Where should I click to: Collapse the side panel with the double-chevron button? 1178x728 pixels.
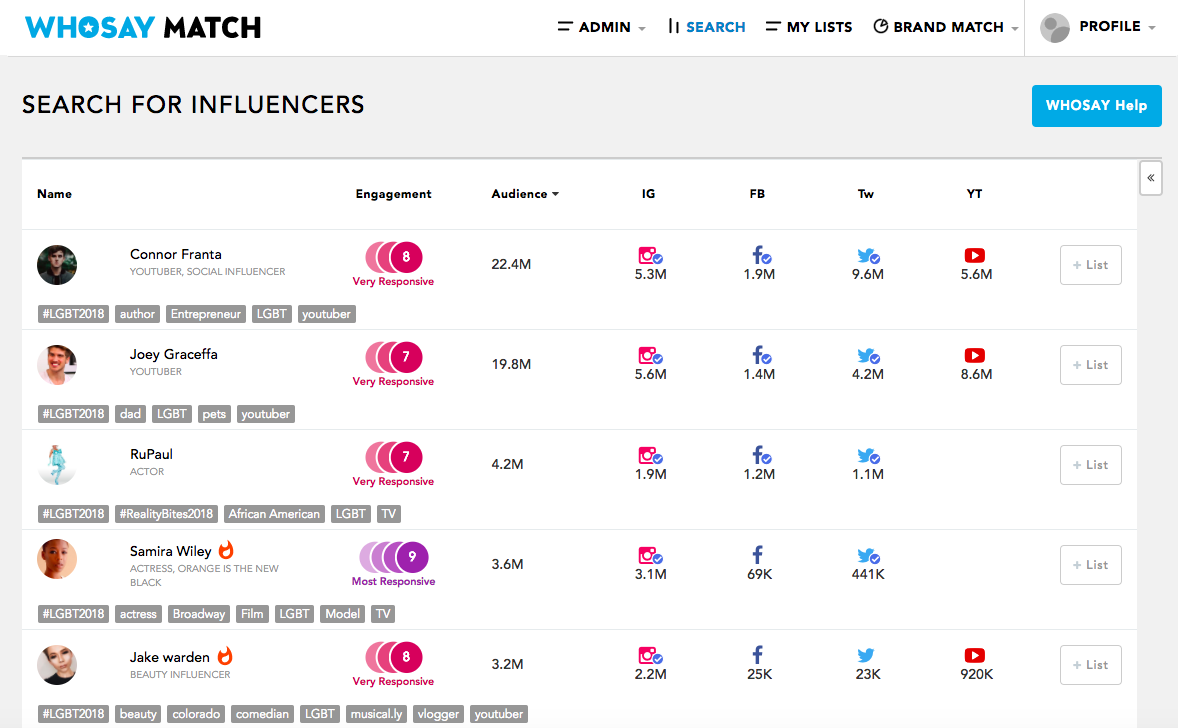(1151, 178)
